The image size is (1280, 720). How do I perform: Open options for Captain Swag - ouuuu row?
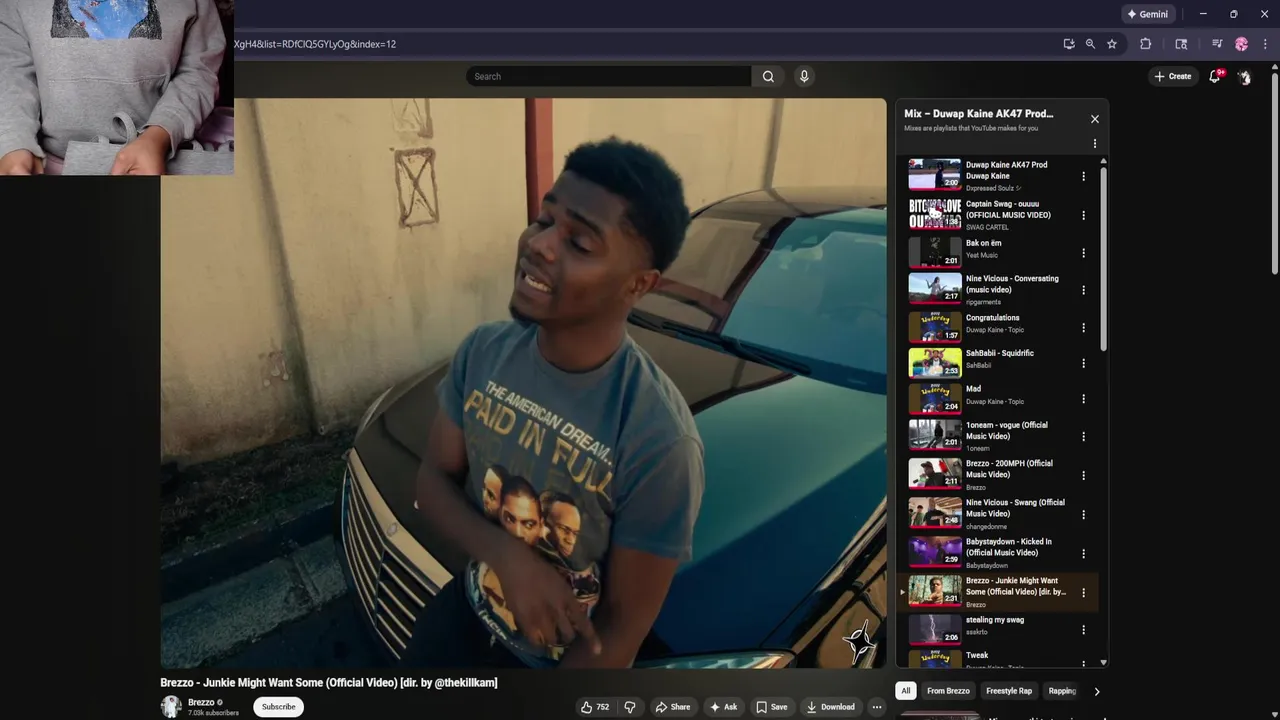(x=1083, y=215)
